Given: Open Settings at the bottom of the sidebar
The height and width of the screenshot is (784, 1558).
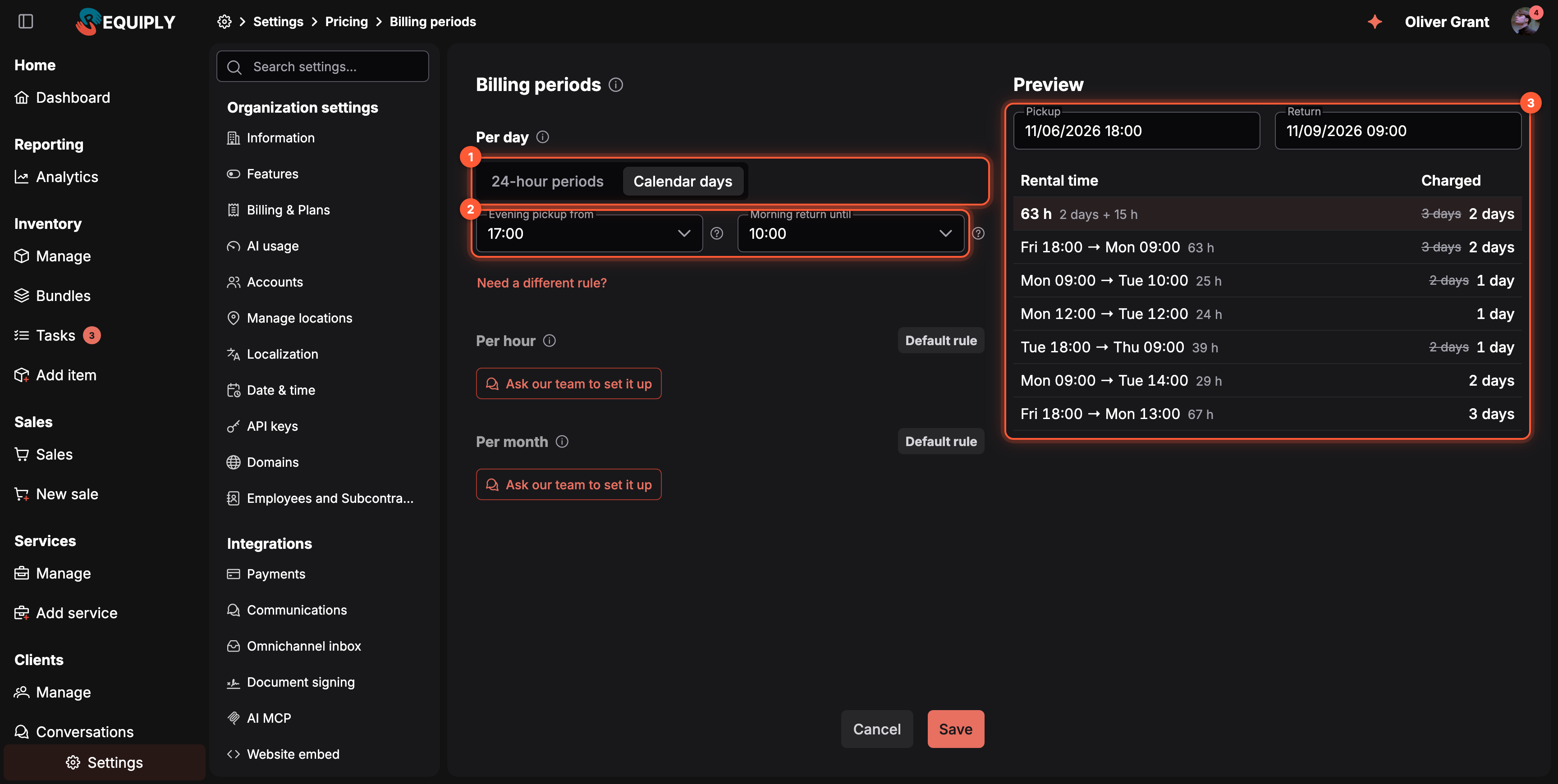Looking at the screenshot, I should tap(105, 763).
